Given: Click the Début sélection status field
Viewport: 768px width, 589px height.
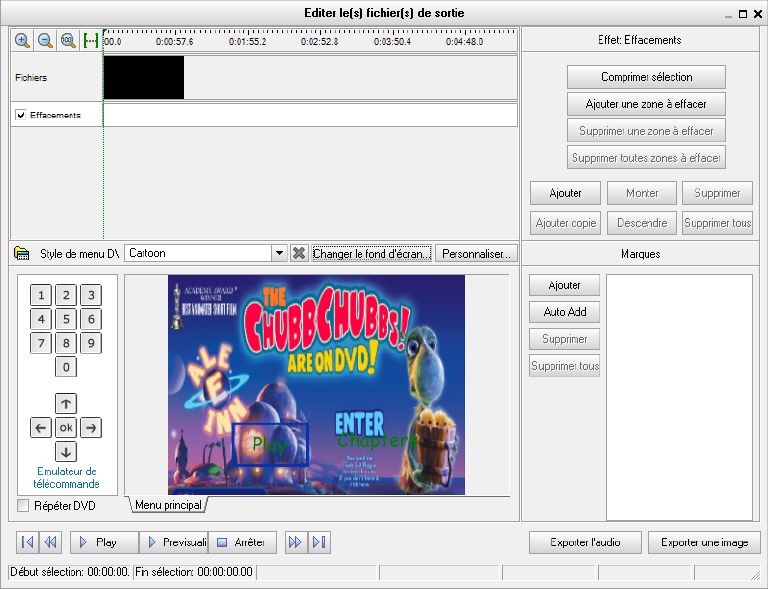Looking at the screenshot, I should point(70,572).
